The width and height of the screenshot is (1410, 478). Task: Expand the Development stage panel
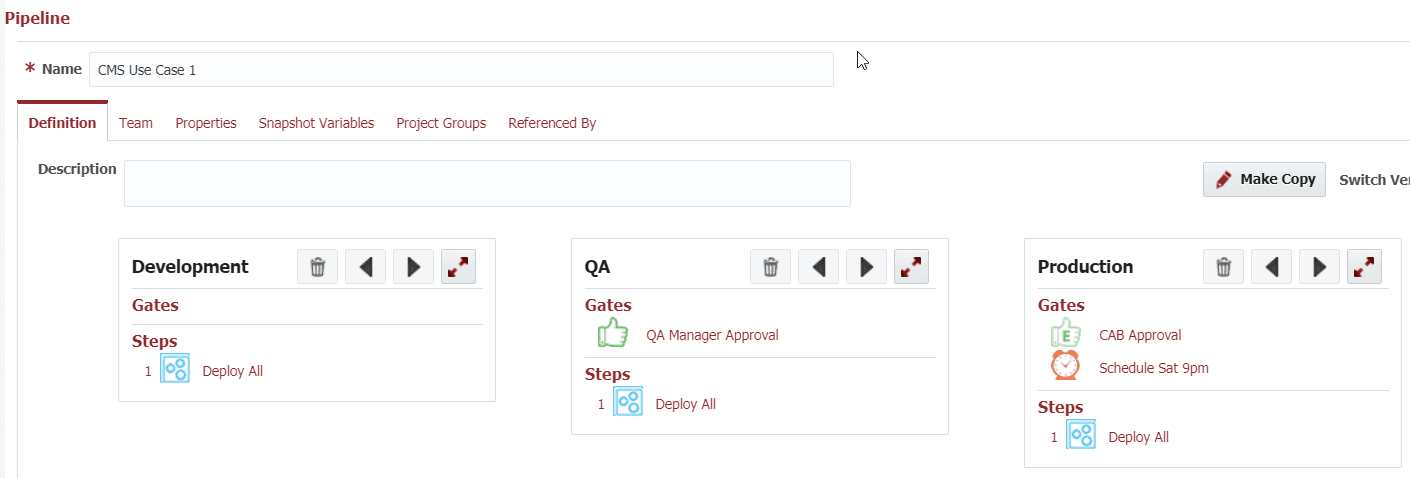coord(459,267)
